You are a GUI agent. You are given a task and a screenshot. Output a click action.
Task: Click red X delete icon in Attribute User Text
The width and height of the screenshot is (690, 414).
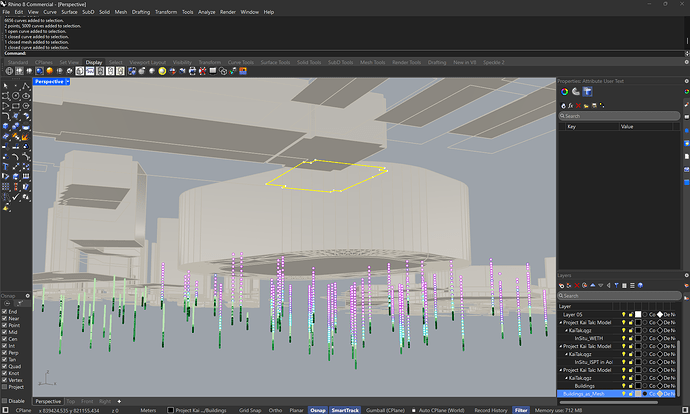(578, 106)
